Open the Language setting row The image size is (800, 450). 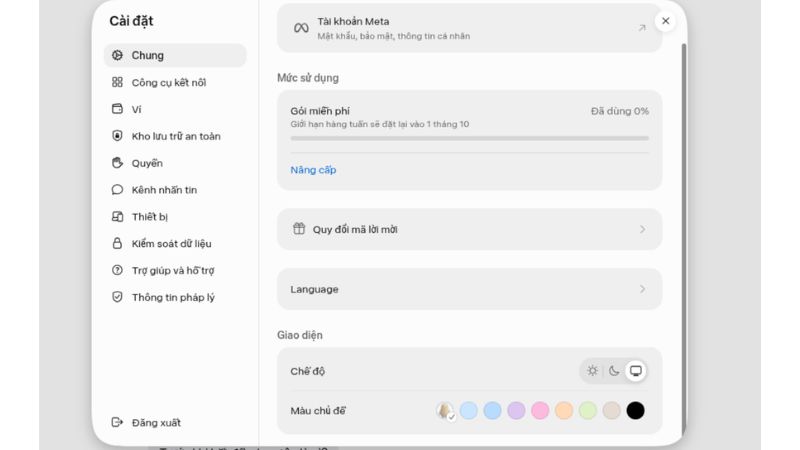coord(469,289)
